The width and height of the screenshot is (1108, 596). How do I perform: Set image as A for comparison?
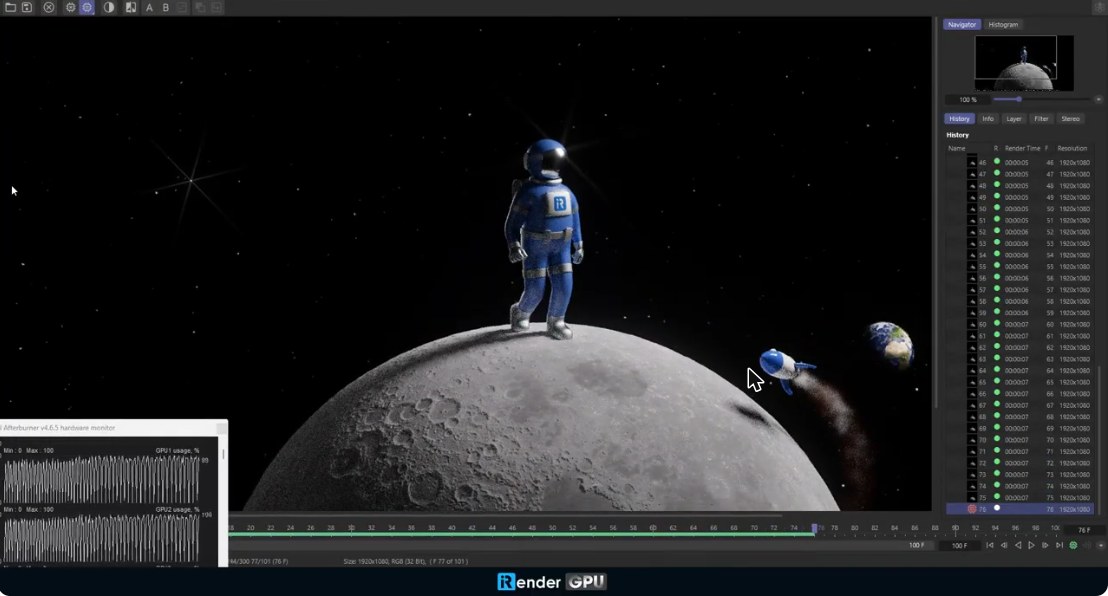click(x=149, y=7)
